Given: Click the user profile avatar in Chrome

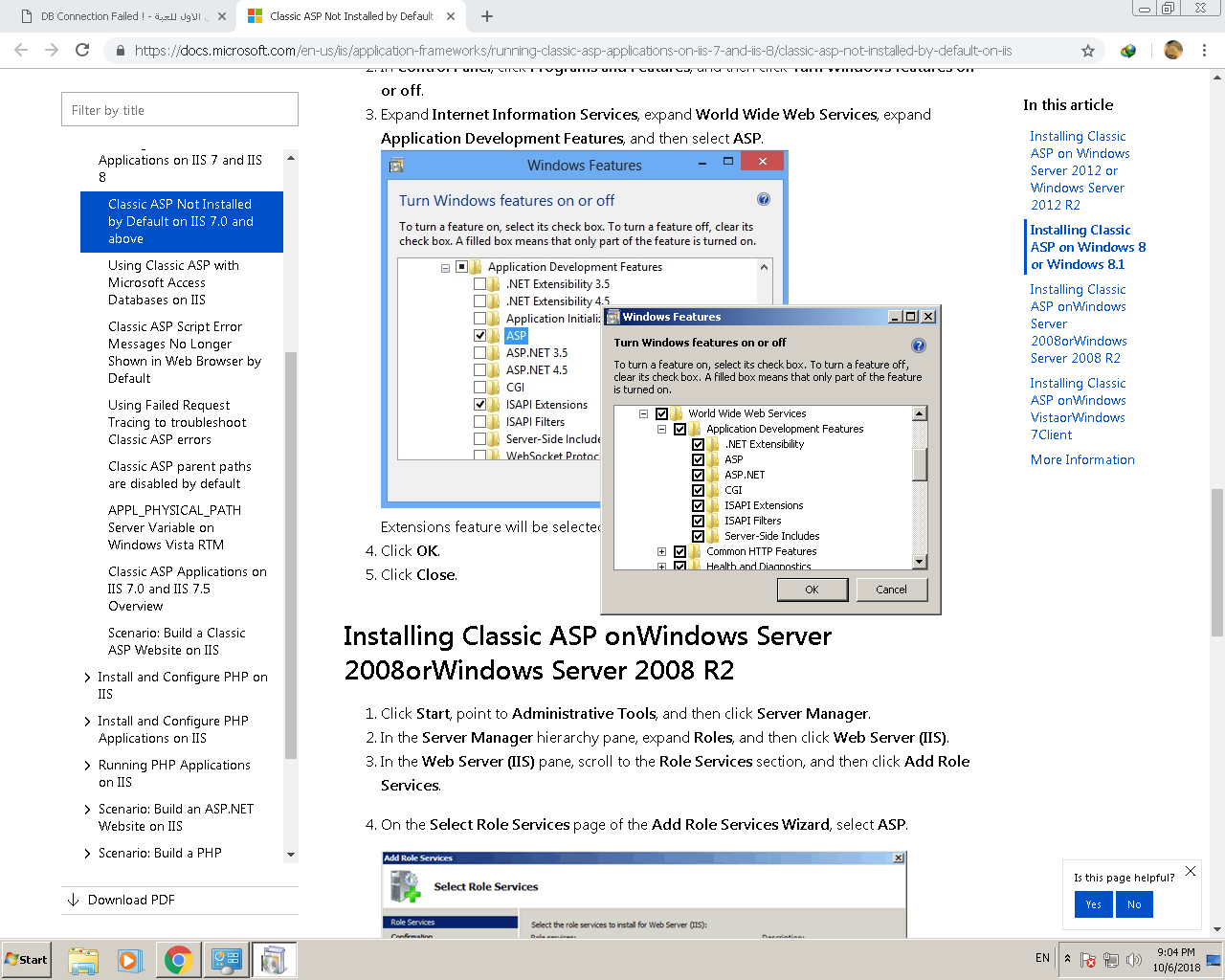Looking at the screenshot, I should (x=1173, y=50).
